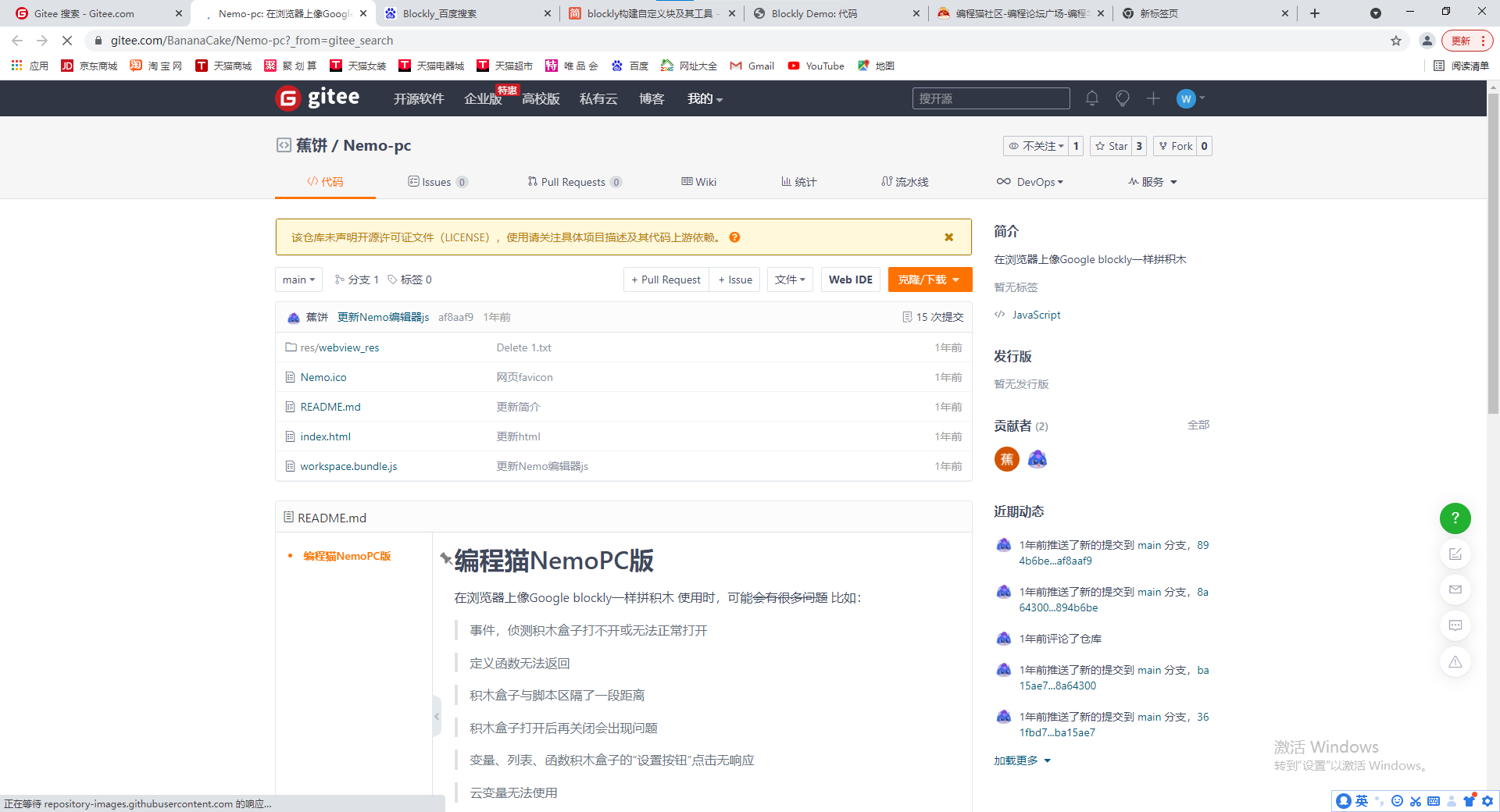Open the workspace.bundle.js file
The height and width of the screenshot is (812, 1500).
348,466
